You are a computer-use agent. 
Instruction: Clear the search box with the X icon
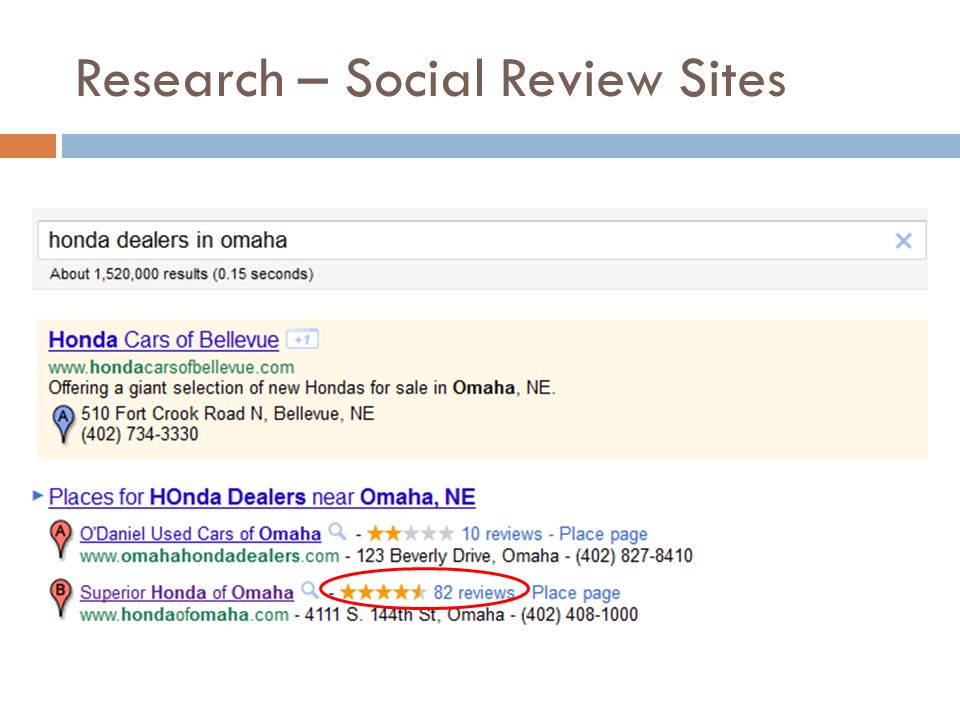click(x=903, y=241)
